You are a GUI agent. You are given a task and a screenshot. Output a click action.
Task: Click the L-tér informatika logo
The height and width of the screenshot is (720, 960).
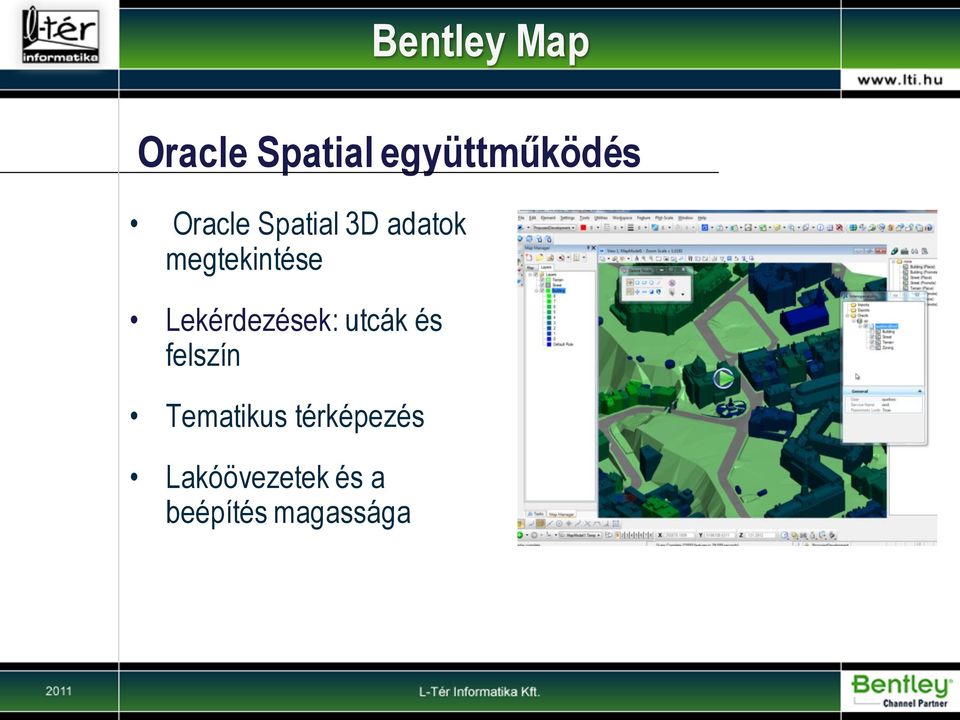pyautogui.click(x=60, y=35)
